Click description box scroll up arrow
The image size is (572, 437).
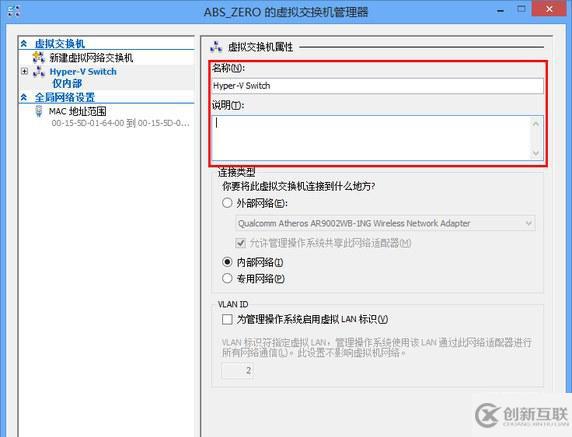click(536, 124)
